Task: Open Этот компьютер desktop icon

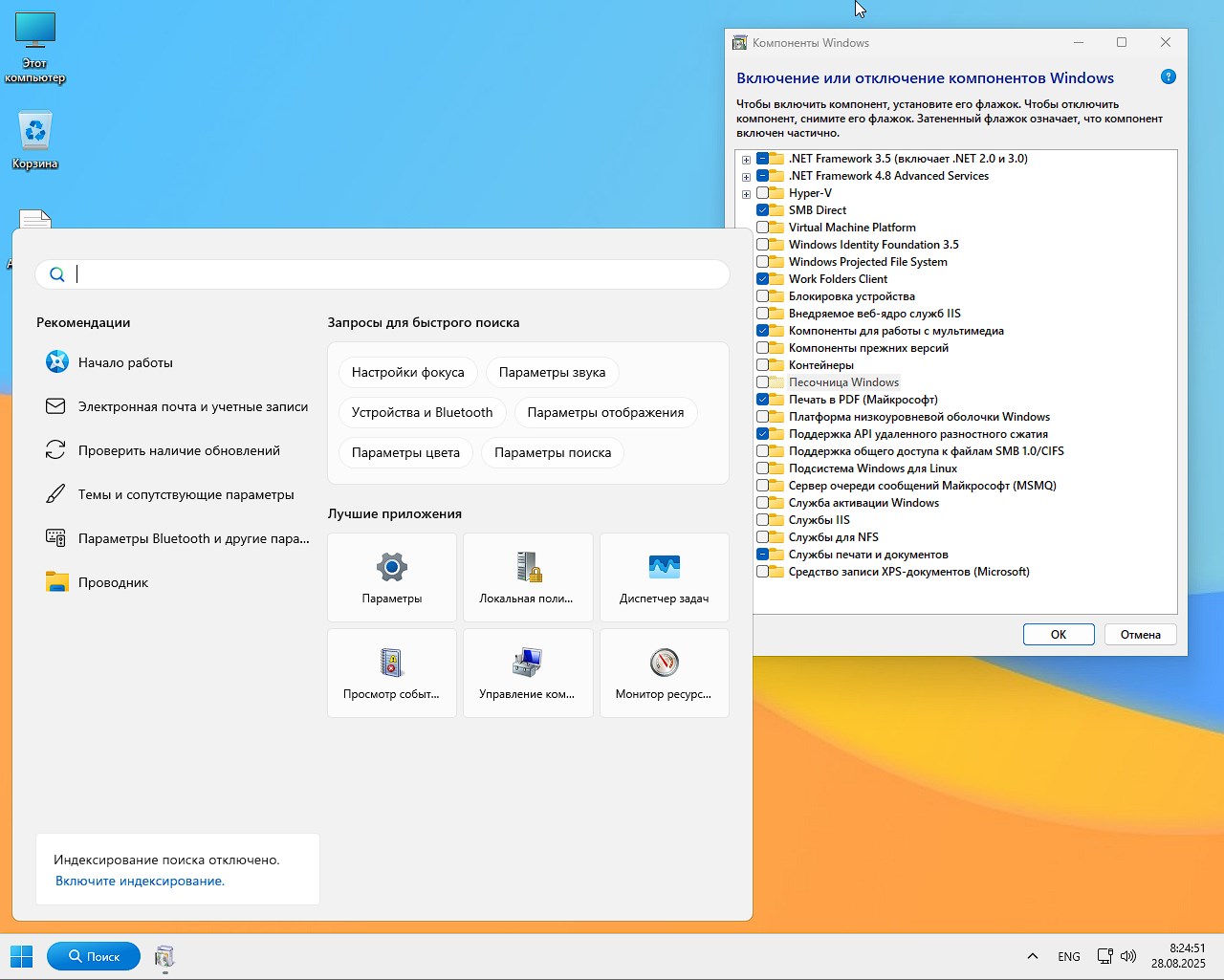Action: (35, 48)
